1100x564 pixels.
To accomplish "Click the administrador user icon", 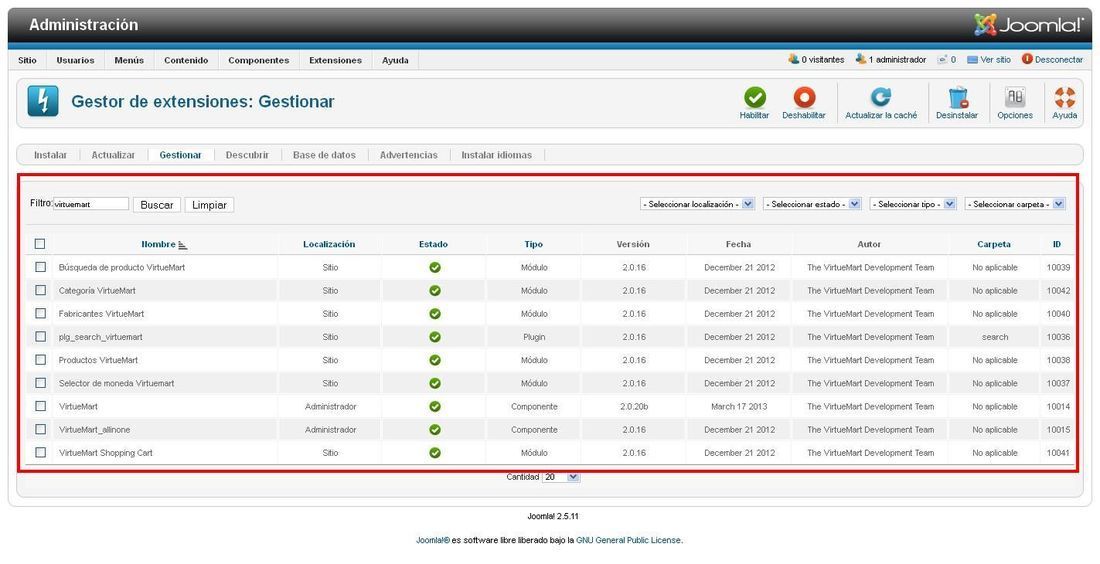I will (861, 60).
